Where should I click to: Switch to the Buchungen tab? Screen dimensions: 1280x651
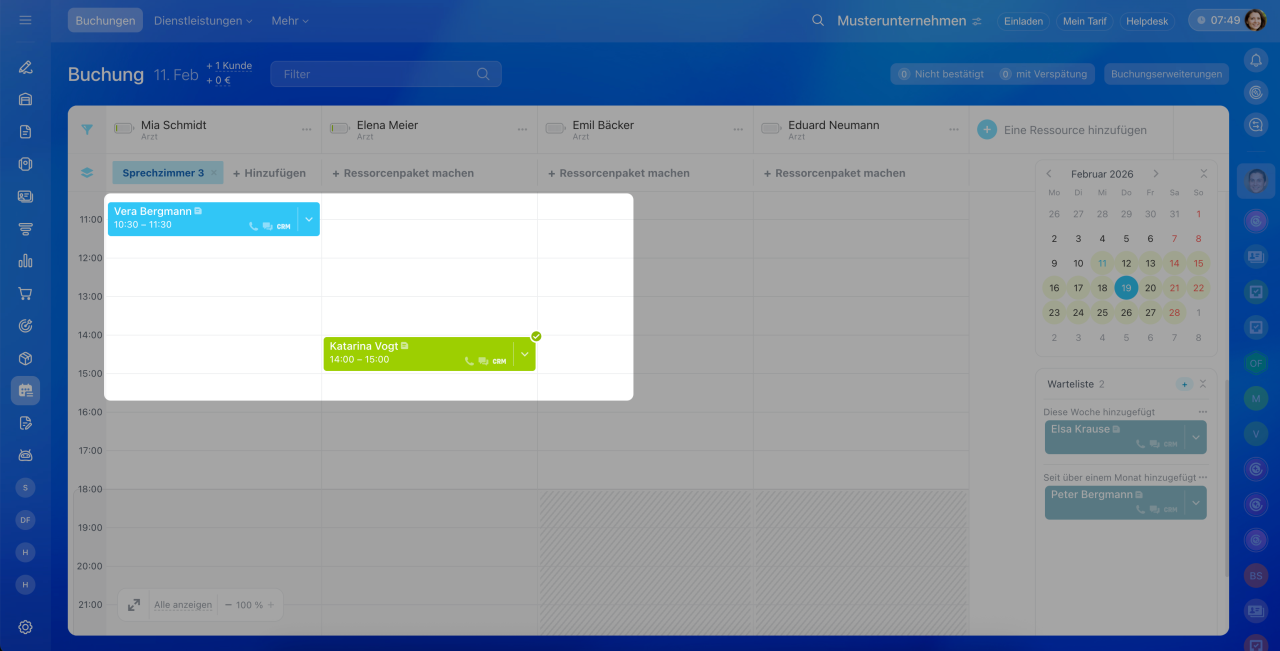pyautogui.click(x=105, y=21)
